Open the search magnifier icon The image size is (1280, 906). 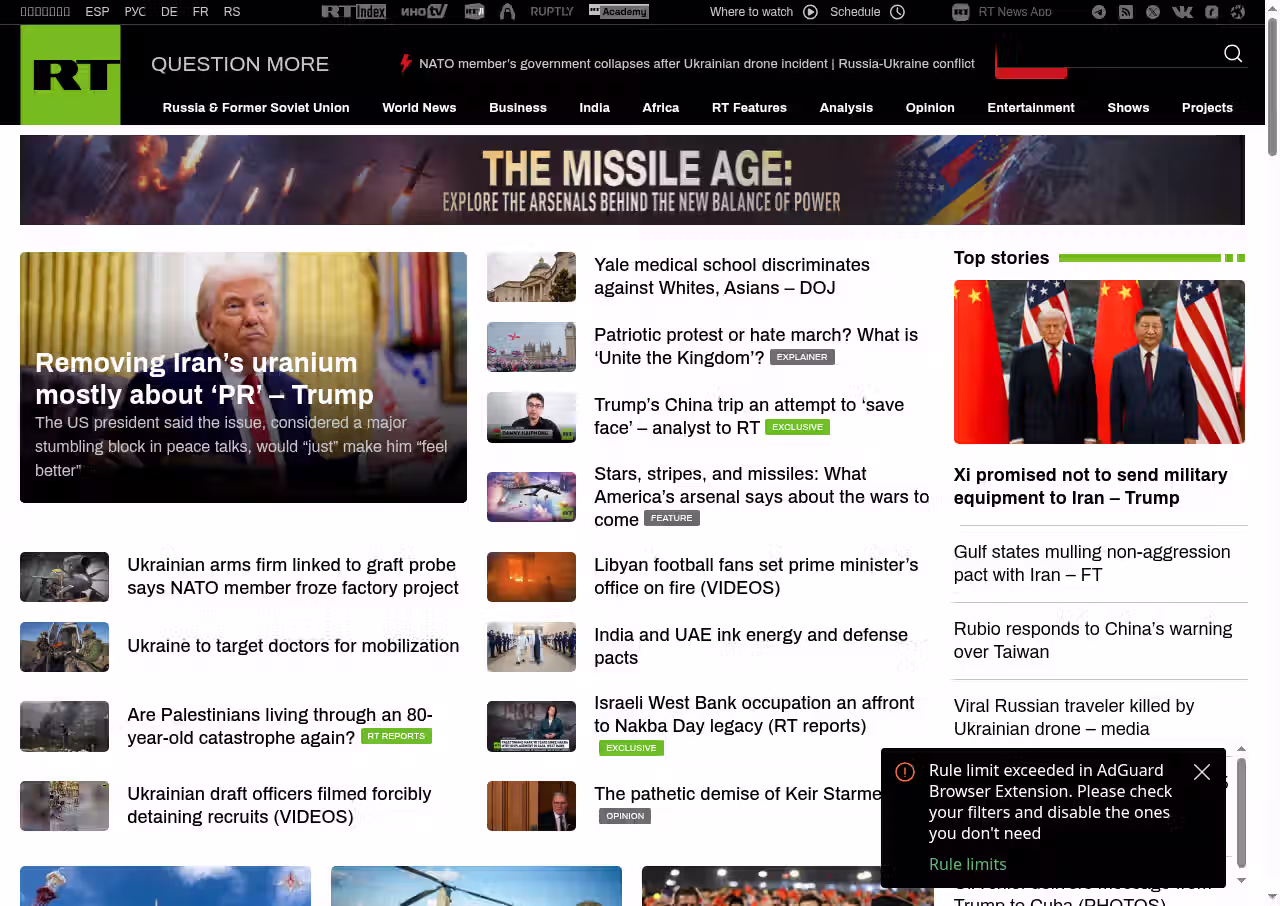(1233, 54)
